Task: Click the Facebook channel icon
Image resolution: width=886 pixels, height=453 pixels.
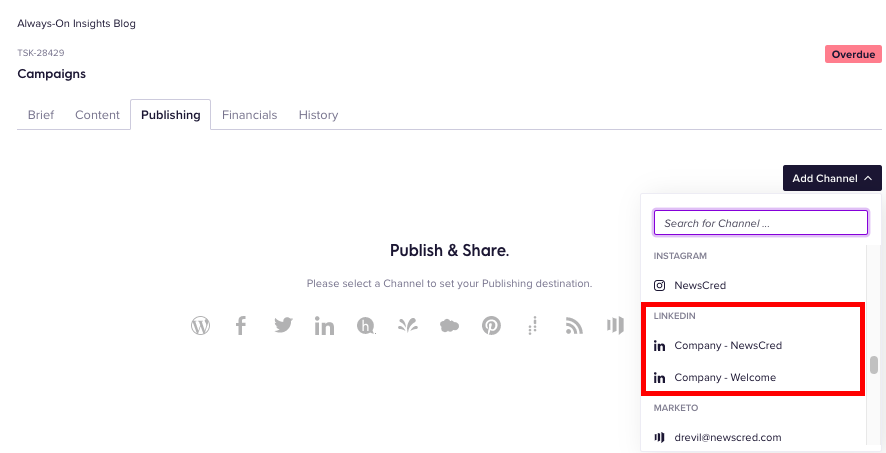Action: coord(241,326)
